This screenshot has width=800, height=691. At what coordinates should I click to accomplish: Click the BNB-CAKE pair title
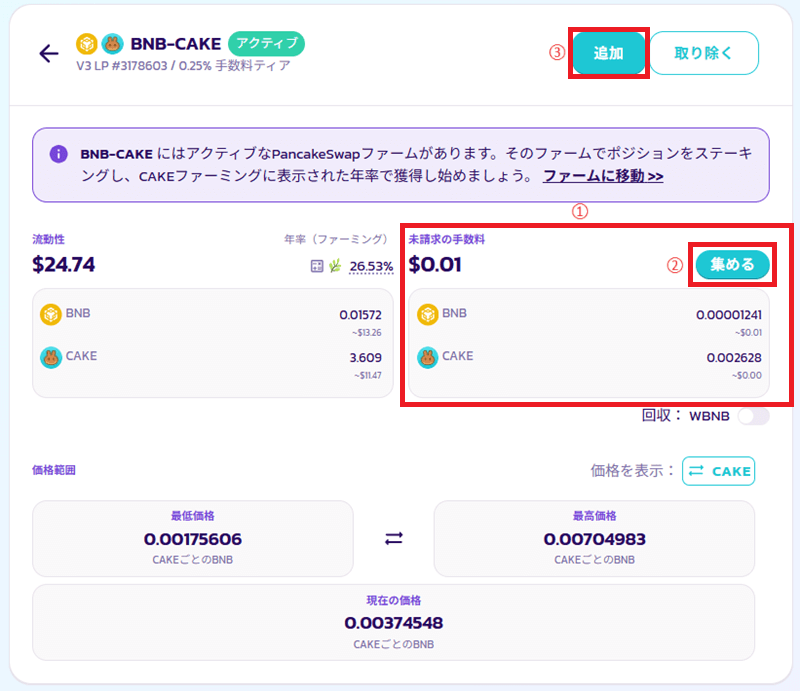tap(176, 44)
